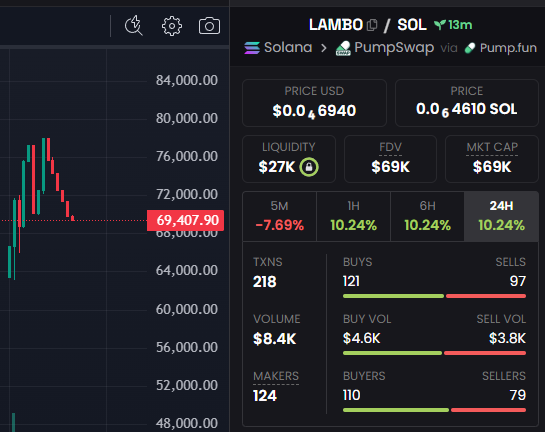Viewport: 545px width, 432px height.
Task: Click the buys versus sells ratio bar
Action: click(434, 296)
